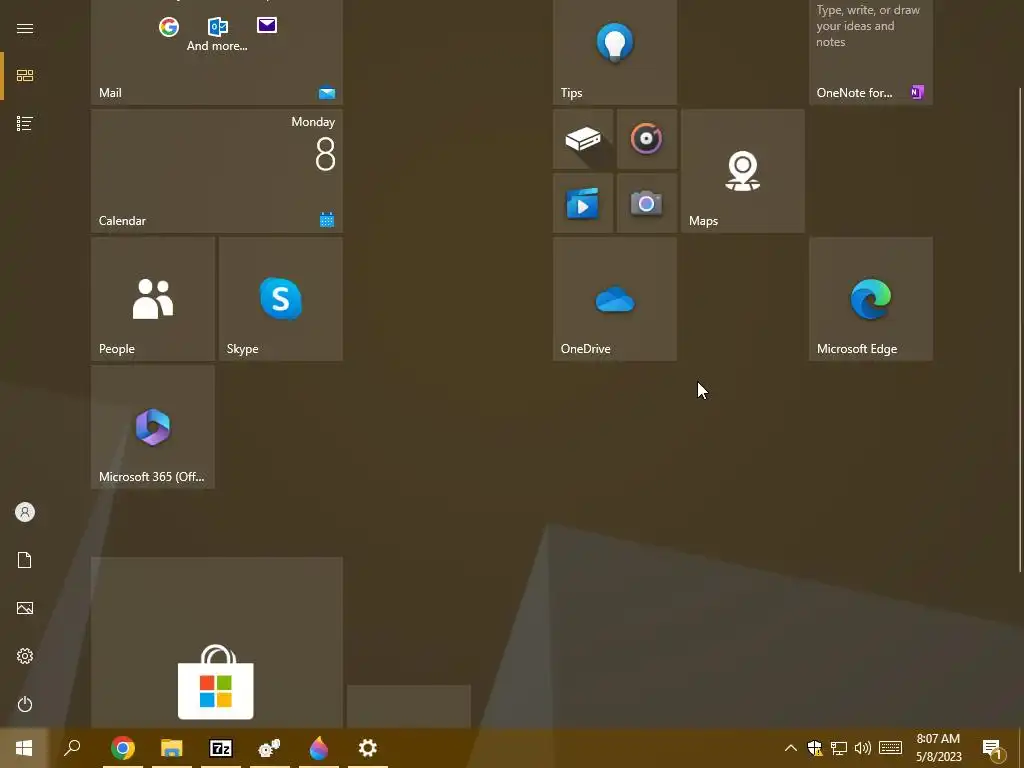Open the Microsoft Store tile

pyautogui.click(x=217, y=643)
